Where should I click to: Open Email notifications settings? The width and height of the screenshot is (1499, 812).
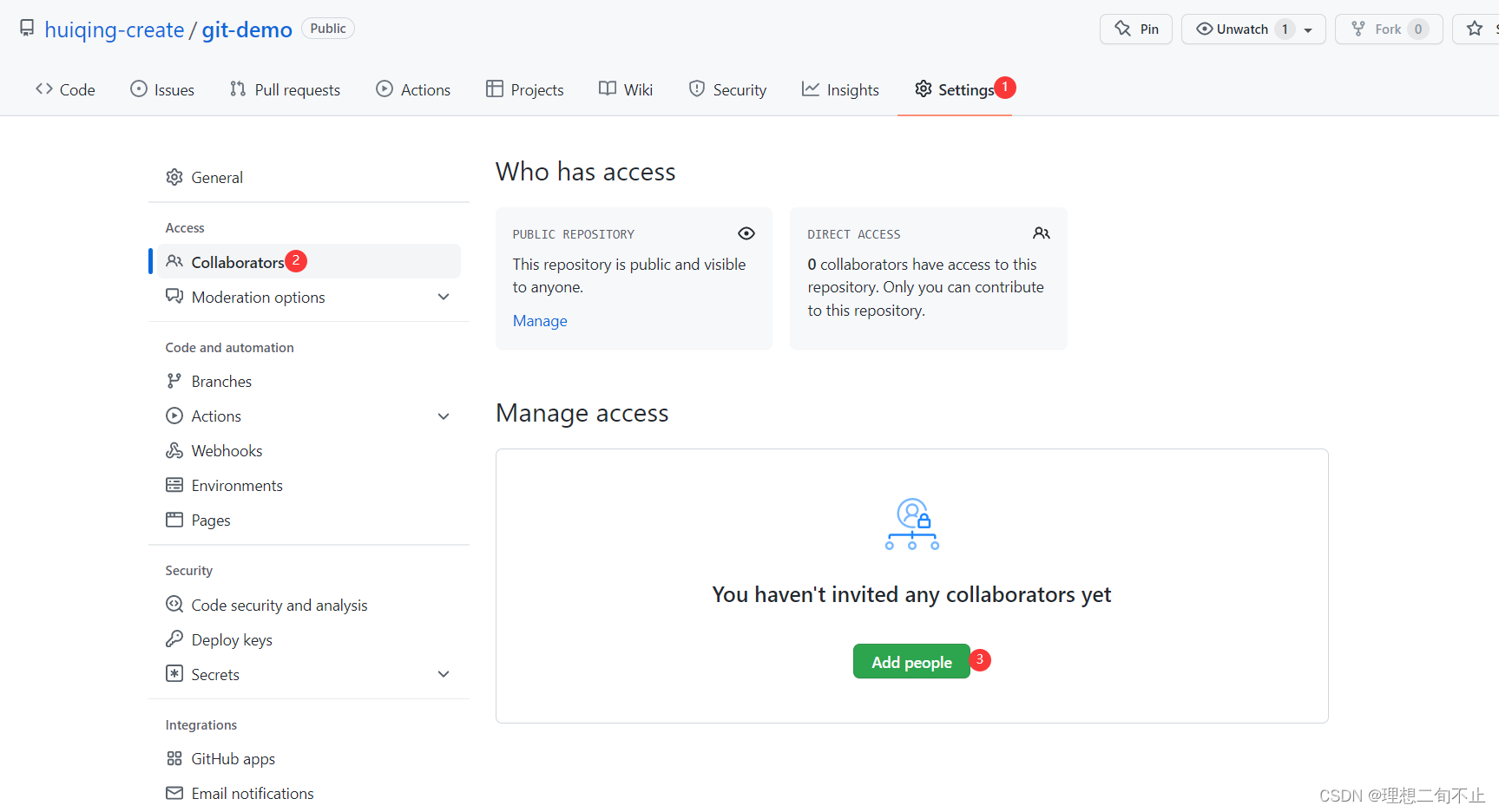tap(308, 793)
